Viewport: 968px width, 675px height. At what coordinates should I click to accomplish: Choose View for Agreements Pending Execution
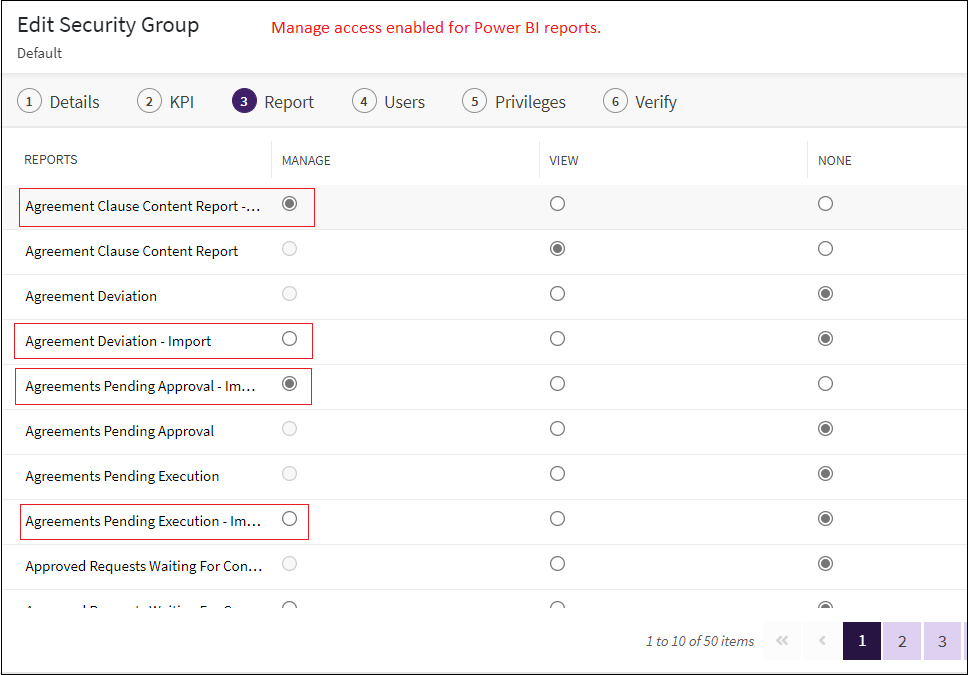click(557, 474)
